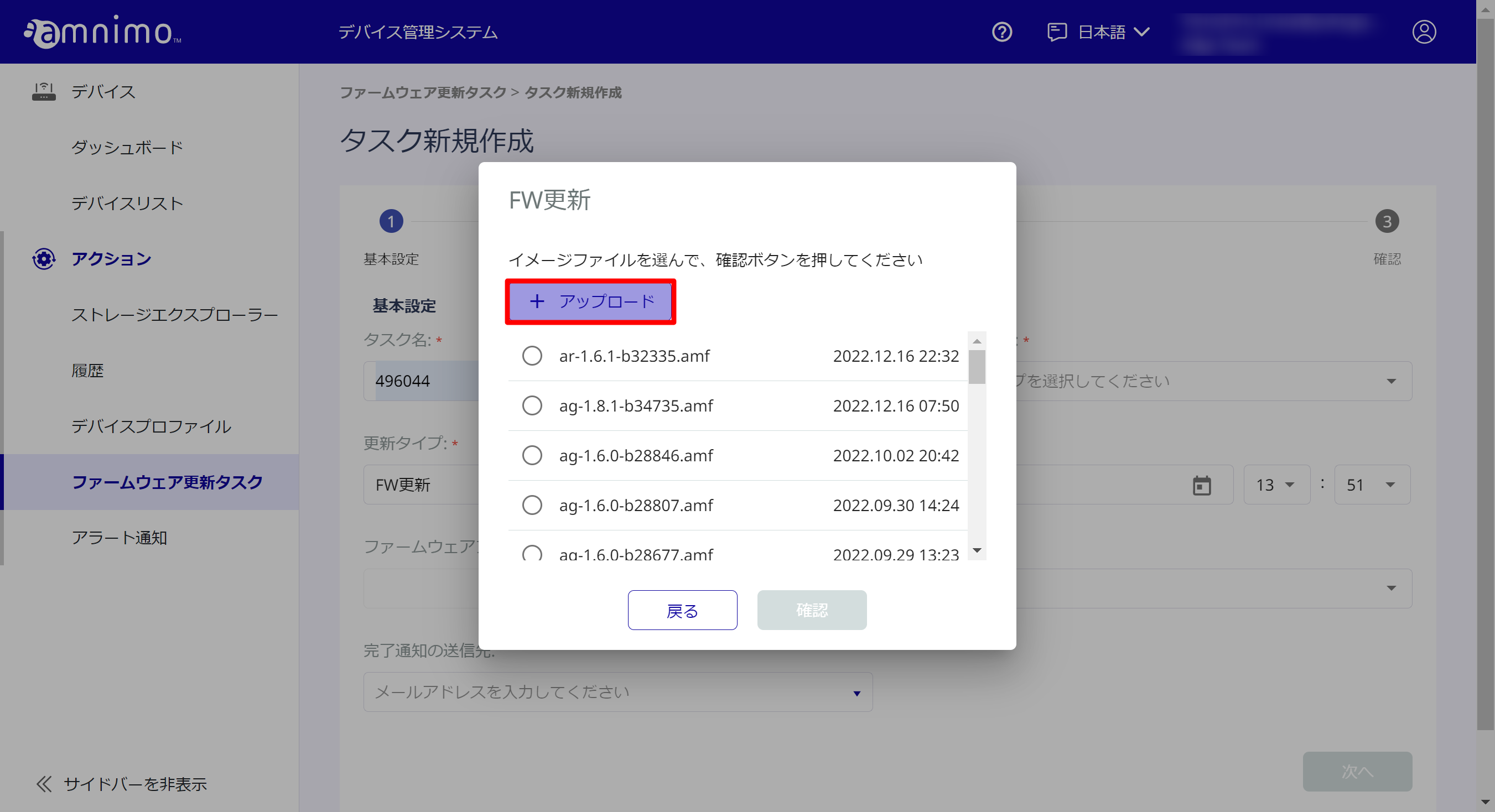Open the minute dropdown showing 51
1495x812 pixels.
click(x=1372, y=485)
